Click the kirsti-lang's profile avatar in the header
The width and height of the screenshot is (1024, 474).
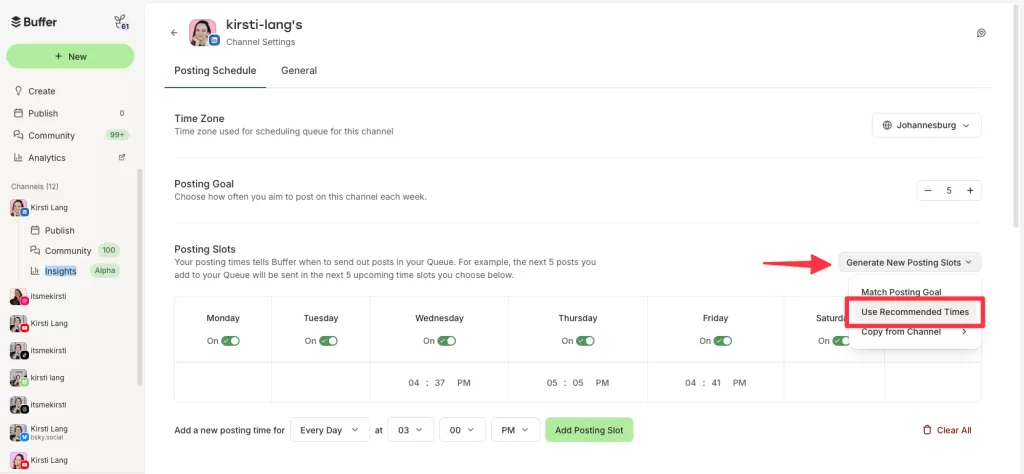[x=202, y=33]
